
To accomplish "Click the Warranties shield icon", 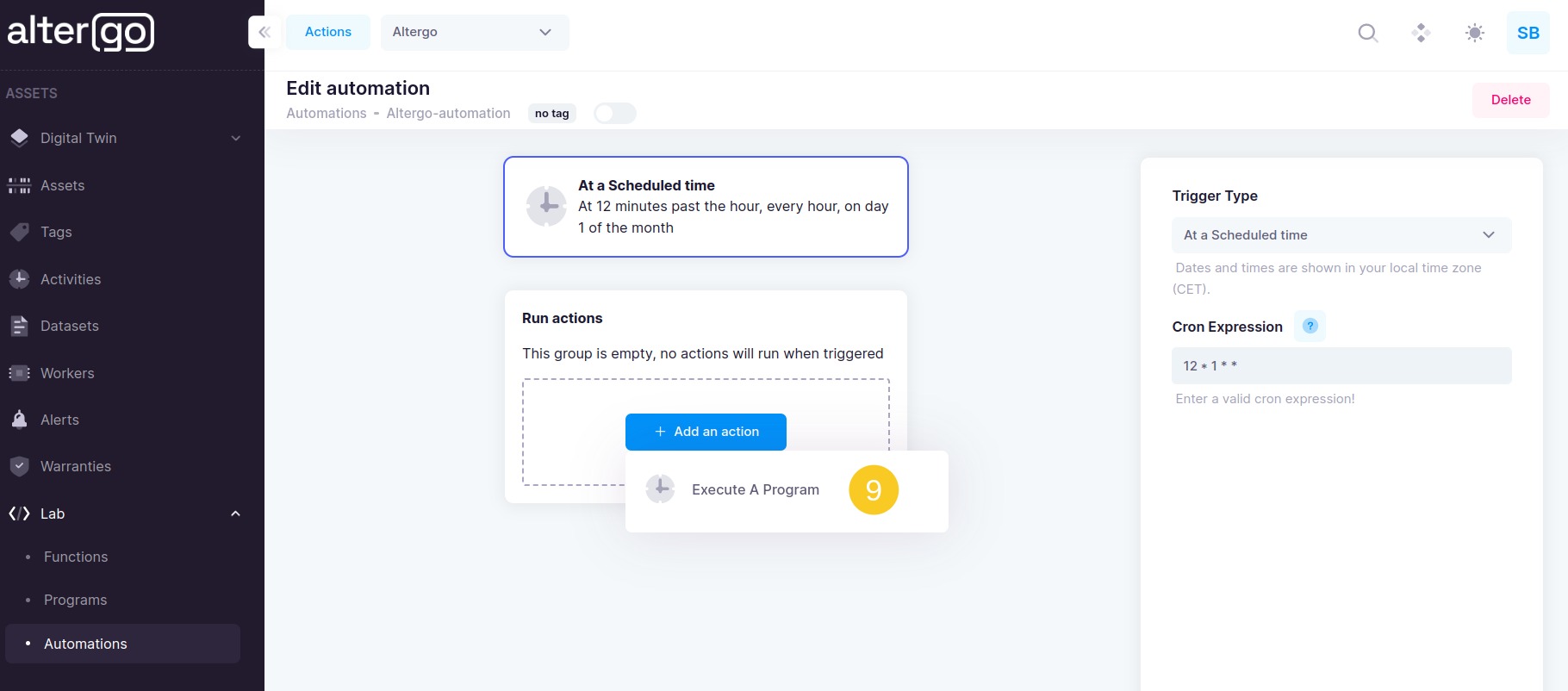I will (19, 466).
